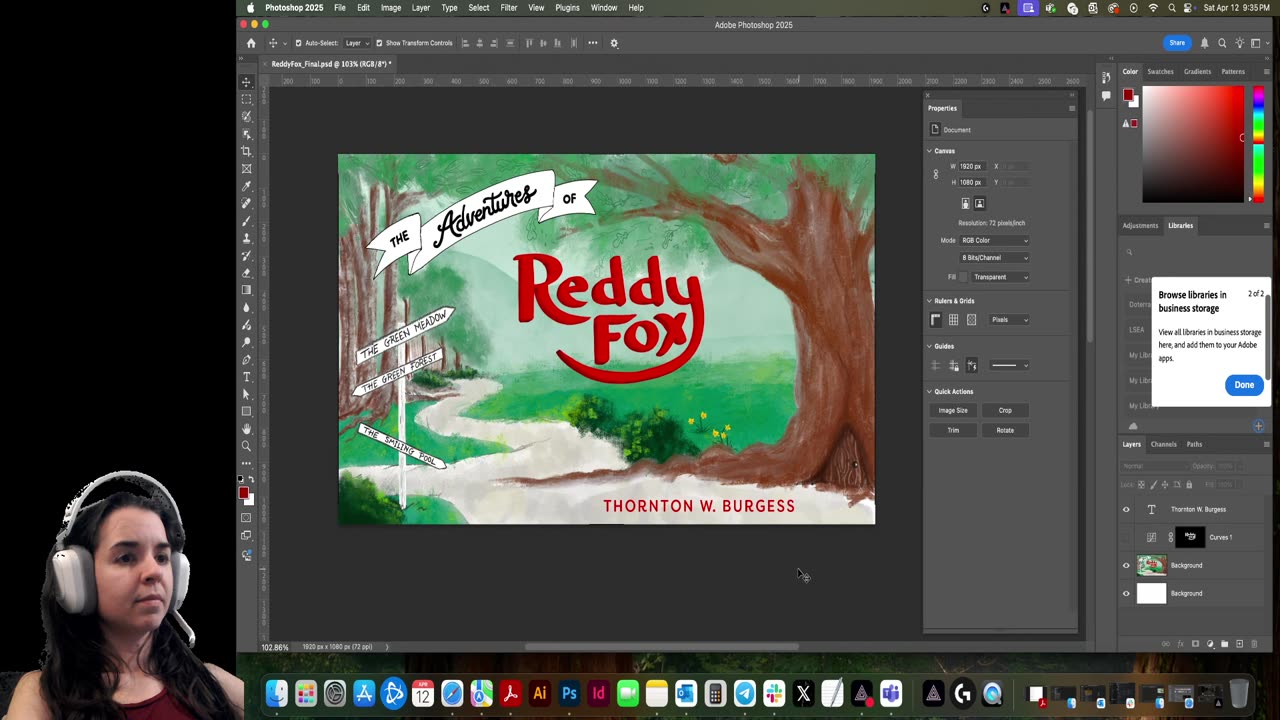1280x720 pixels.
Task: Open the Filter menu
Action: coord(509,7)
